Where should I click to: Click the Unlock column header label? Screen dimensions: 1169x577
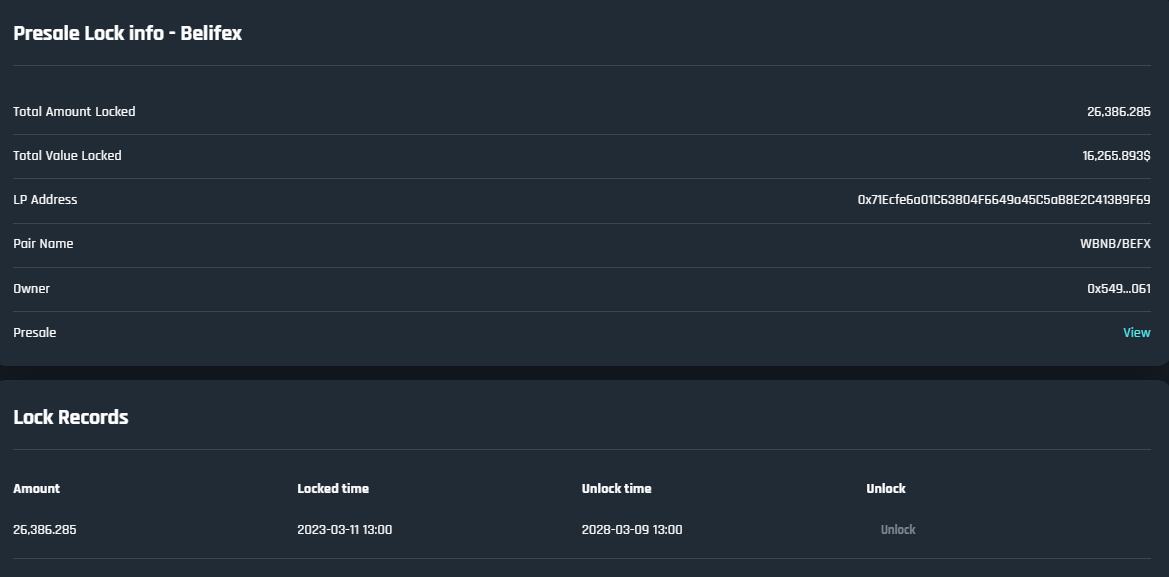click(x=885, y=489)
